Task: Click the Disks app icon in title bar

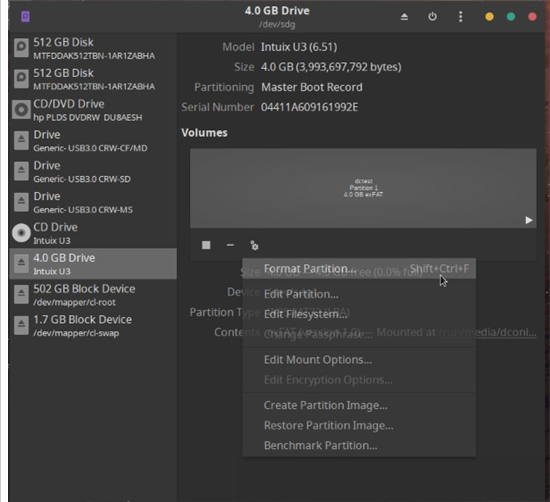Action: click(x=25, y=16)
